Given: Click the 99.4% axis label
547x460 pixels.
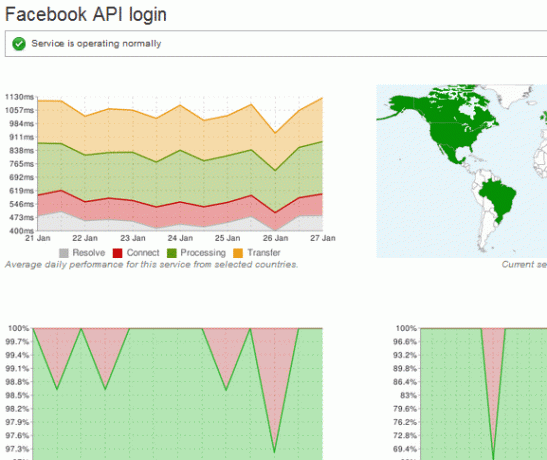Looking at the screenshot, I should click(x=17, y=355).
